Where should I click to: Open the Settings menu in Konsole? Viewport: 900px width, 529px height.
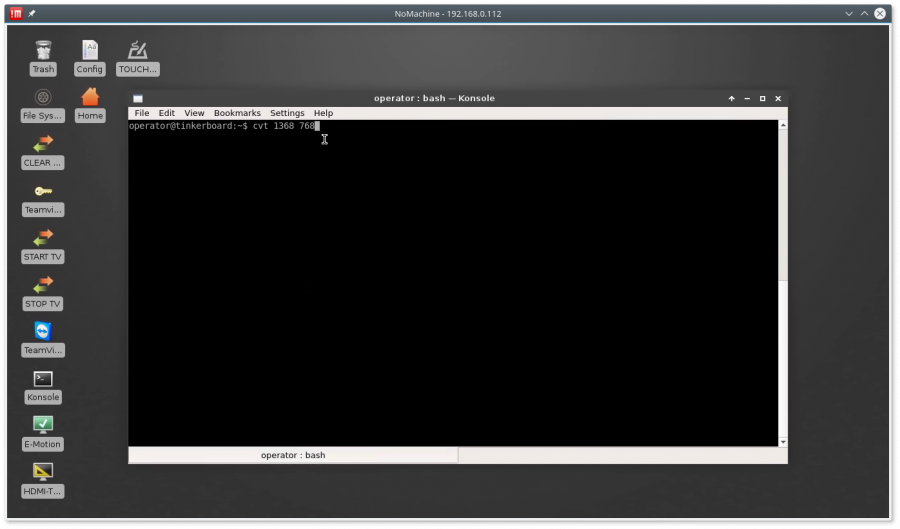[287, 113]
